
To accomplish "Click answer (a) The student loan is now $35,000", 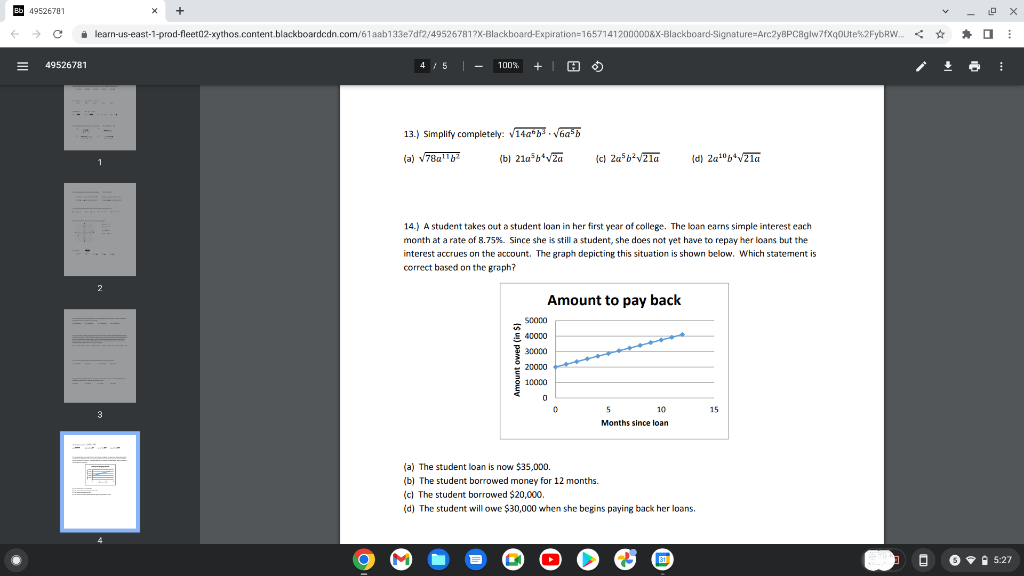I will pos(477,467).
